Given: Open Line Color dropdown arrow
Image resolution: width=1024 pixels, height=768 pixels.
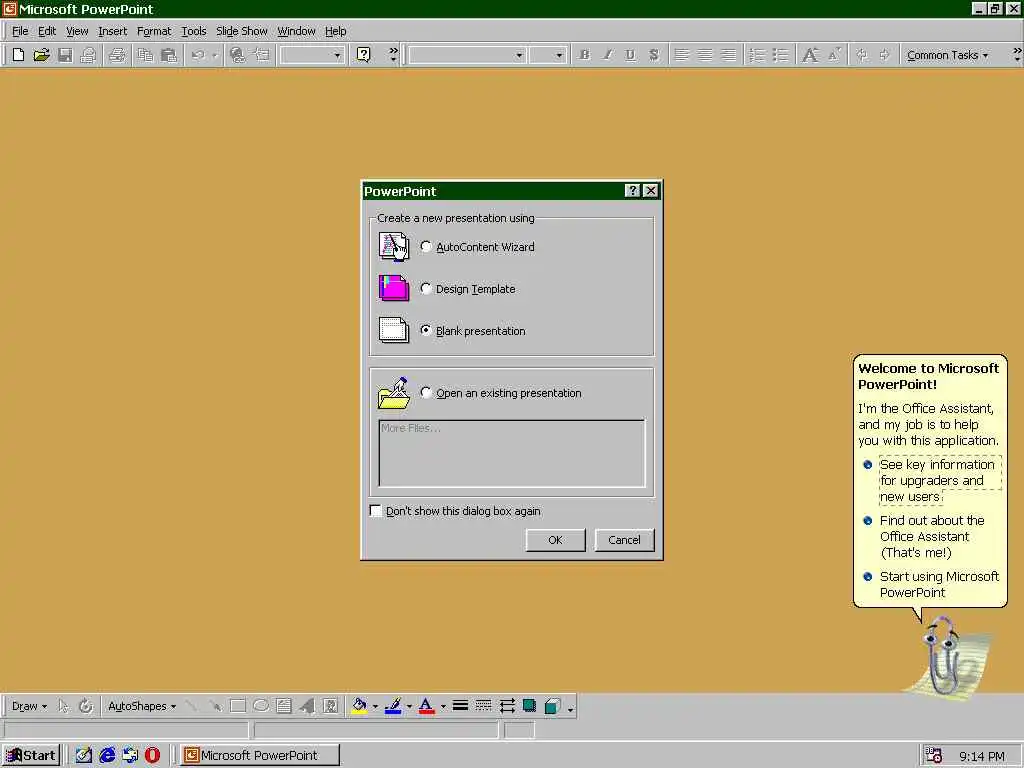Looking at the screenshot, I should 409,706.
